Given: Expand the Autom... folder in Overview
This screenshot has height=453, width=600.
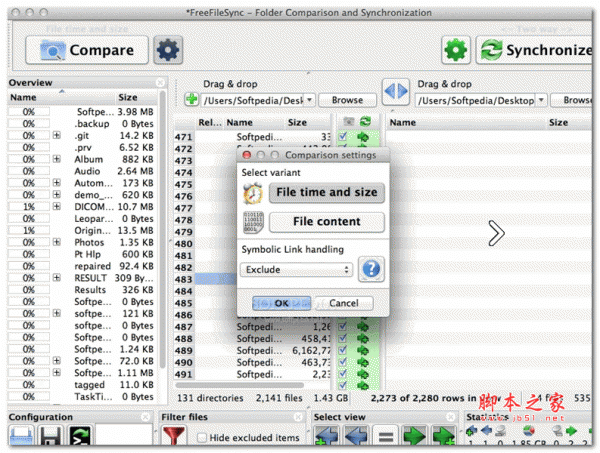Looking at the screenshot, I should (57, 183).
